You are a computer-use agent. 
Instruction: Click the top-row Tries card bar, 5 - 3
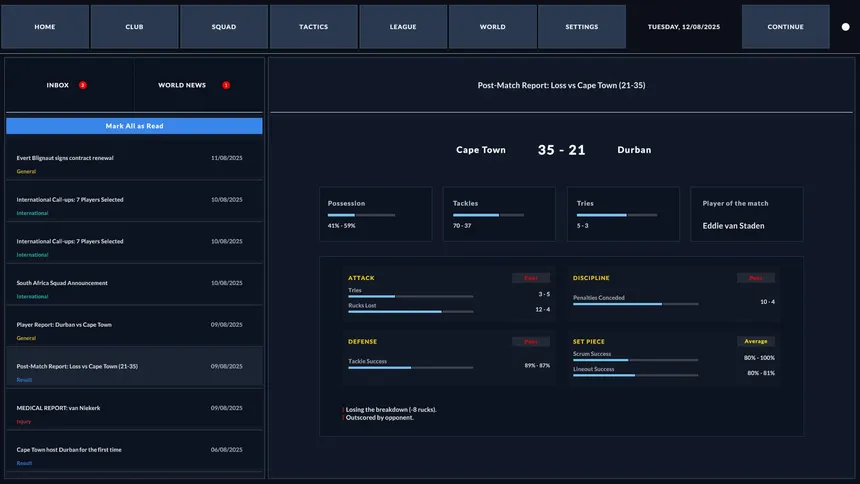point(617,215)
